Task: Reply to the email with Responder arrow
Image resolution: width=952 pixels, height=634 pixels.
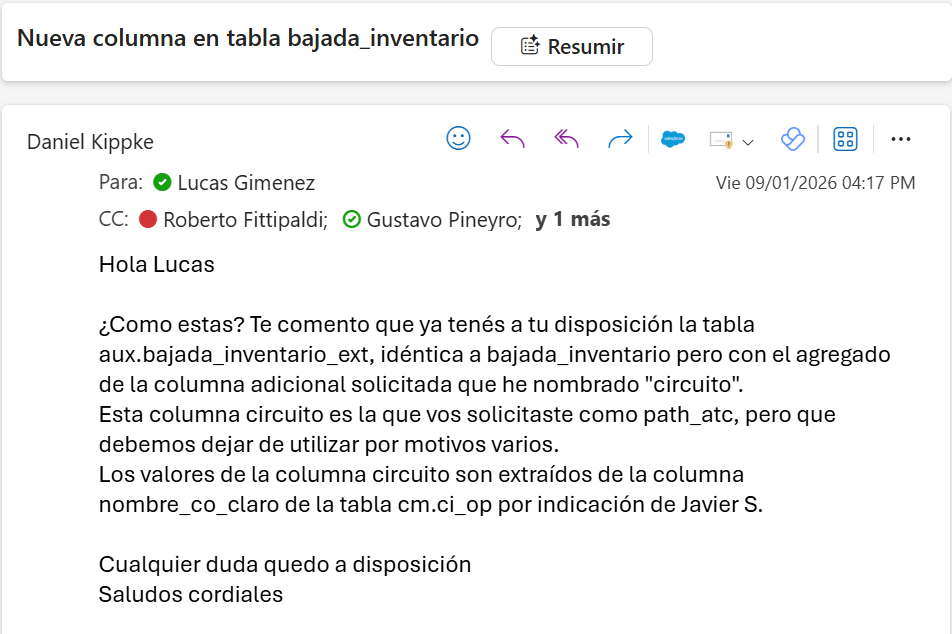Action: point(512,139)
